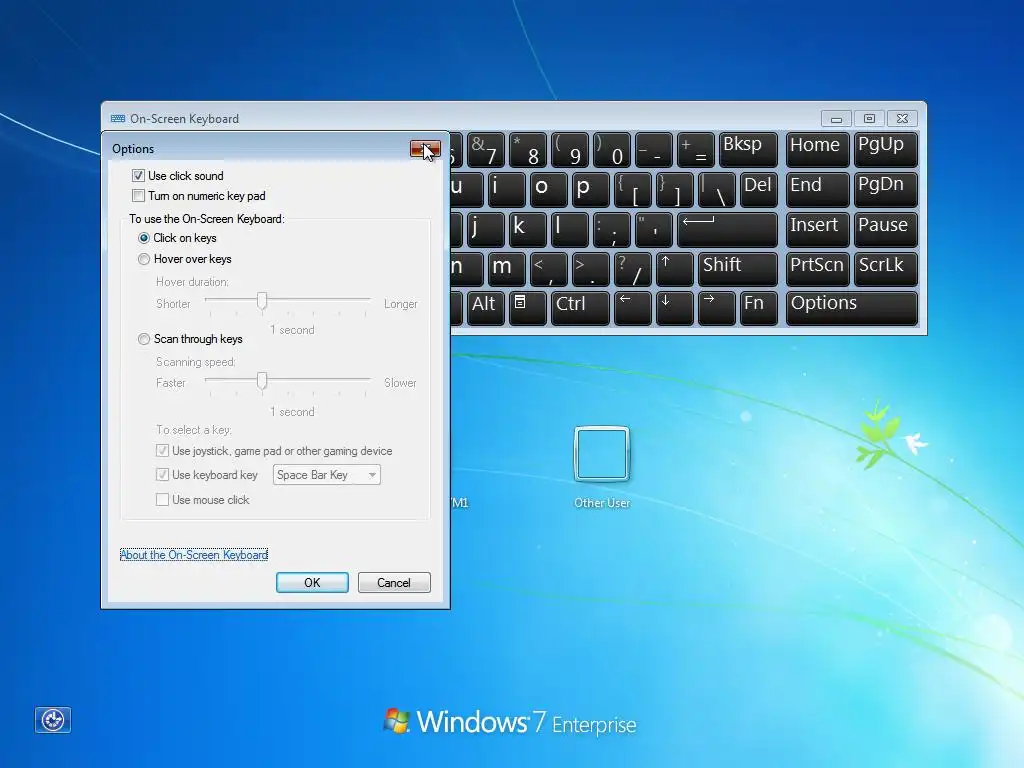Tap the equals key
The image size is (1024, 768).
tap(696, 149)
